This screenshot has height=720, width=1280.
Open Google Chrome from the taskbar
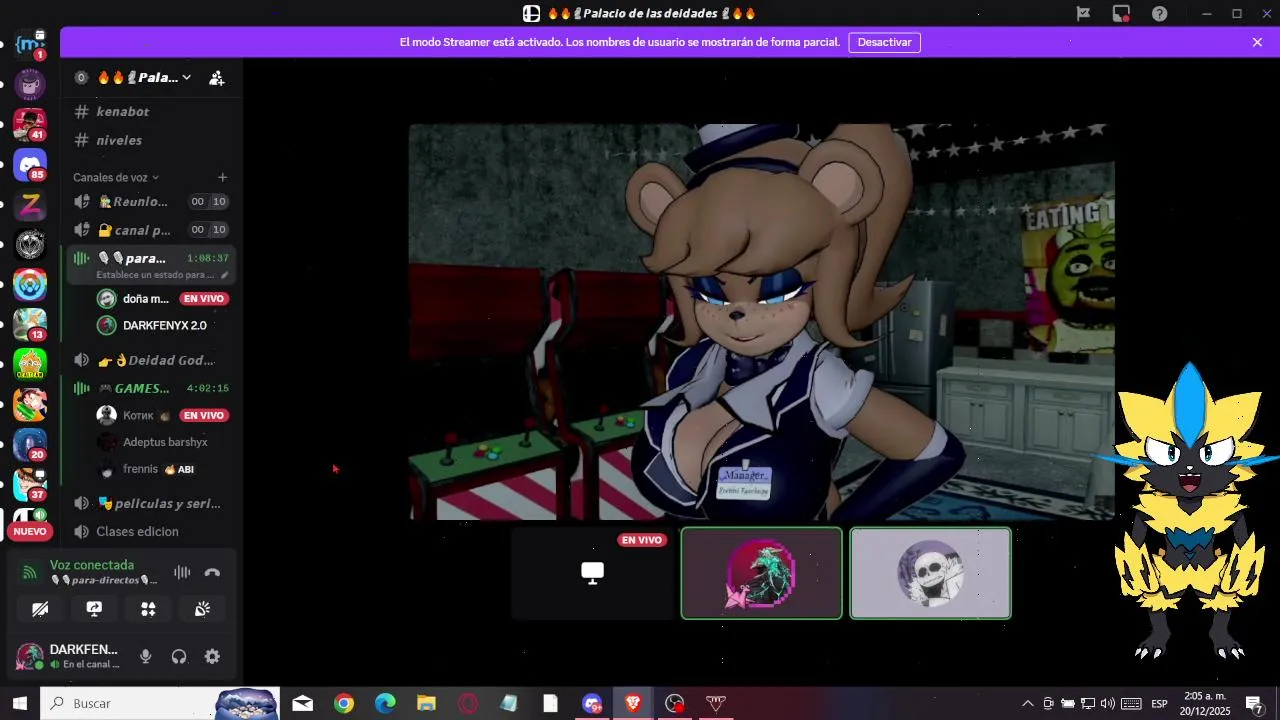coord(344,704)
